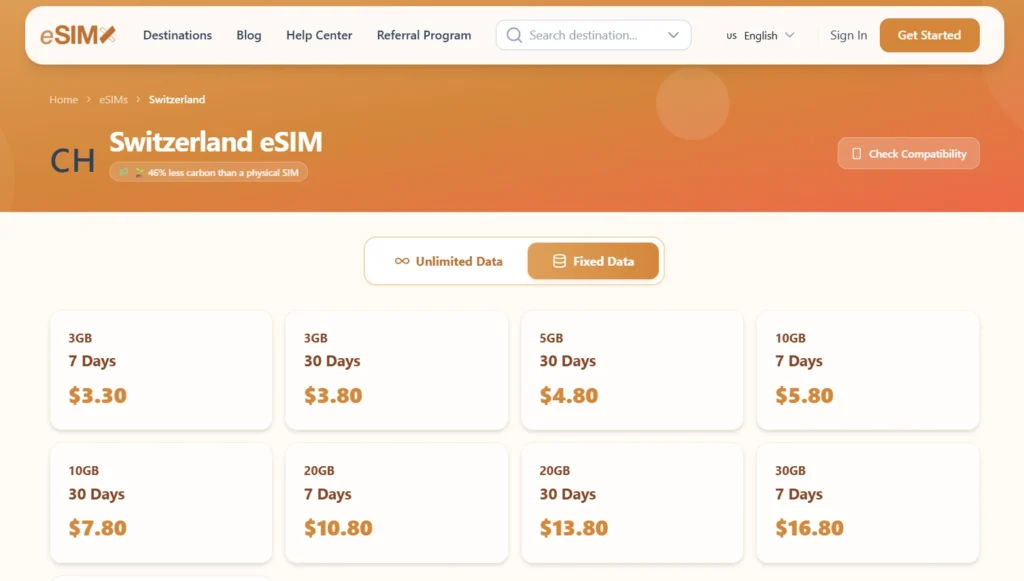Image resolution: width=1024 pixels, height=581 pixels.
Task: Select the Fixed Data tab
Action: [x=593, y=261]
